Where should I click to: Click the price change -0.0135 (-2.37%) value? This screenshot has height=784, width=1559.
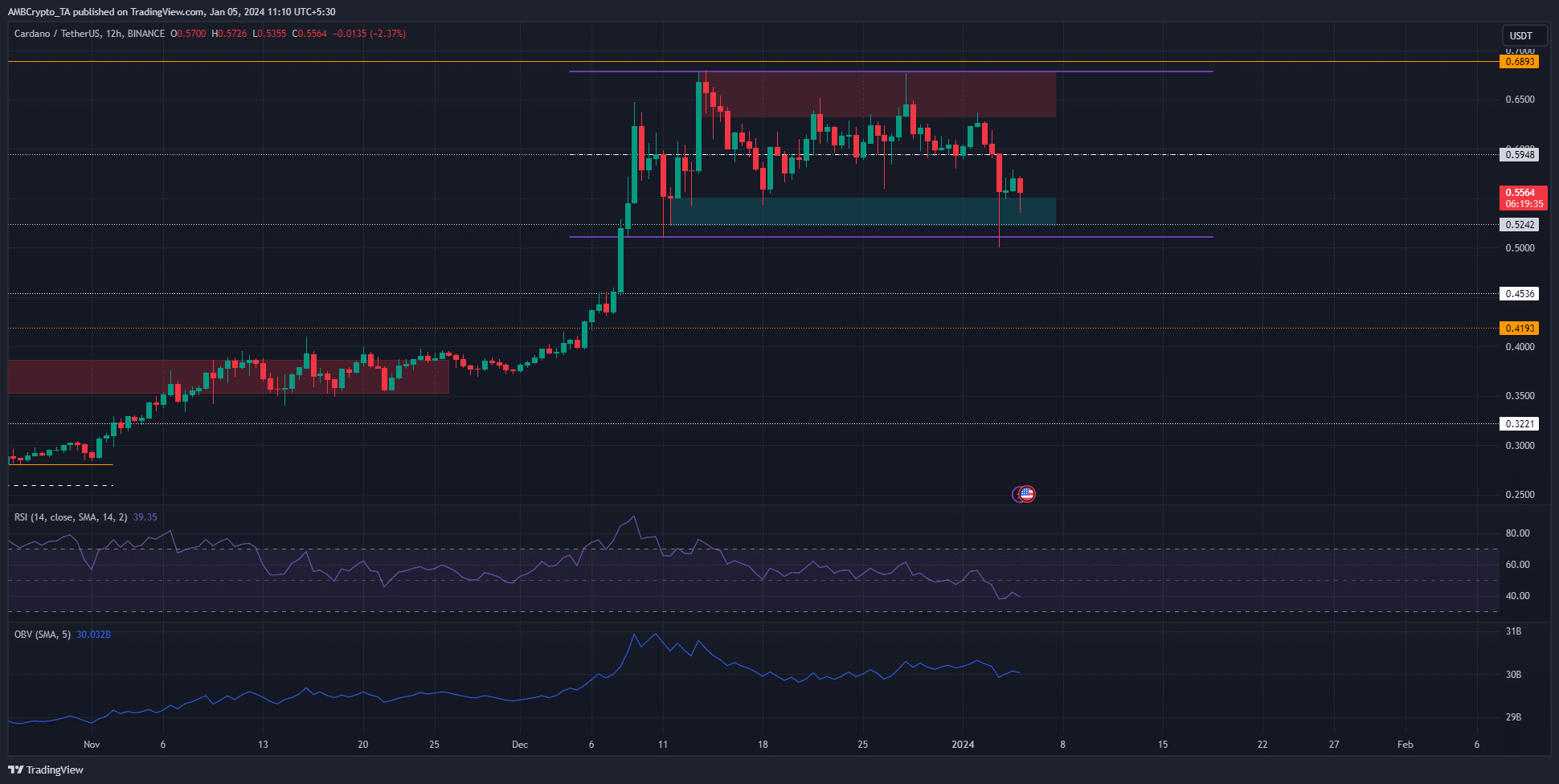[370, 34]
